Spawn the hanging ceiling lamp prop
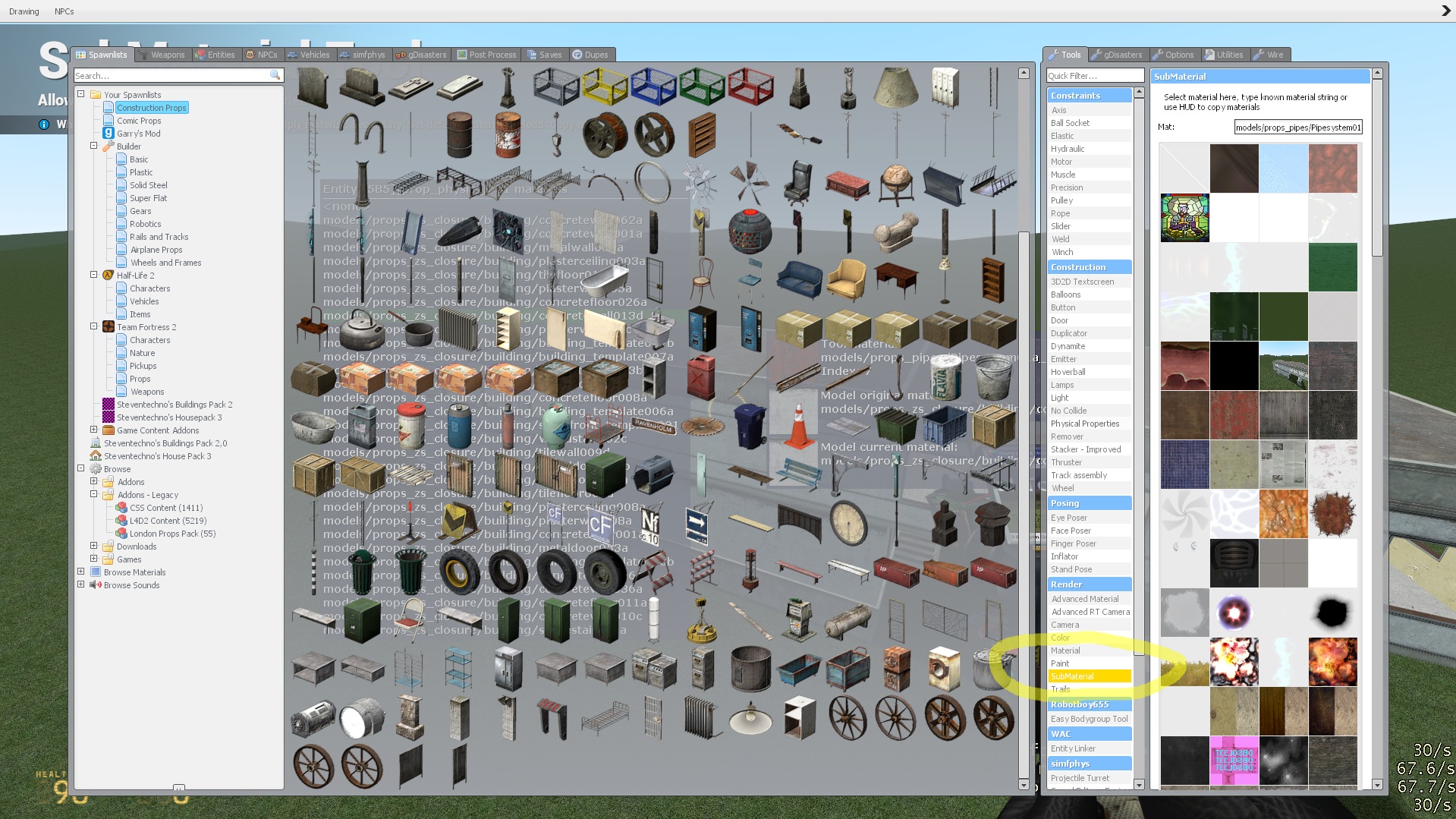This screenshot has height=819, width=1456. click(750, 717)
